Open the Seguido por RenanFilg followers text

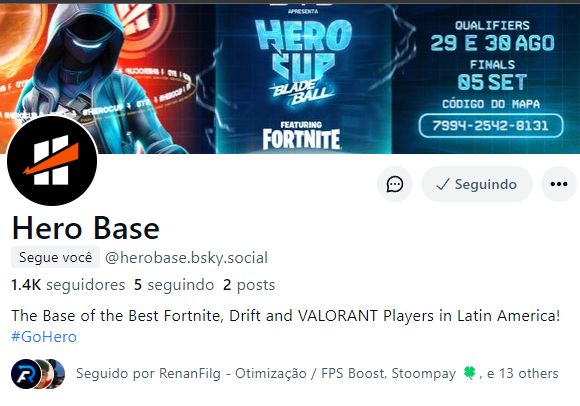point(266,373)
